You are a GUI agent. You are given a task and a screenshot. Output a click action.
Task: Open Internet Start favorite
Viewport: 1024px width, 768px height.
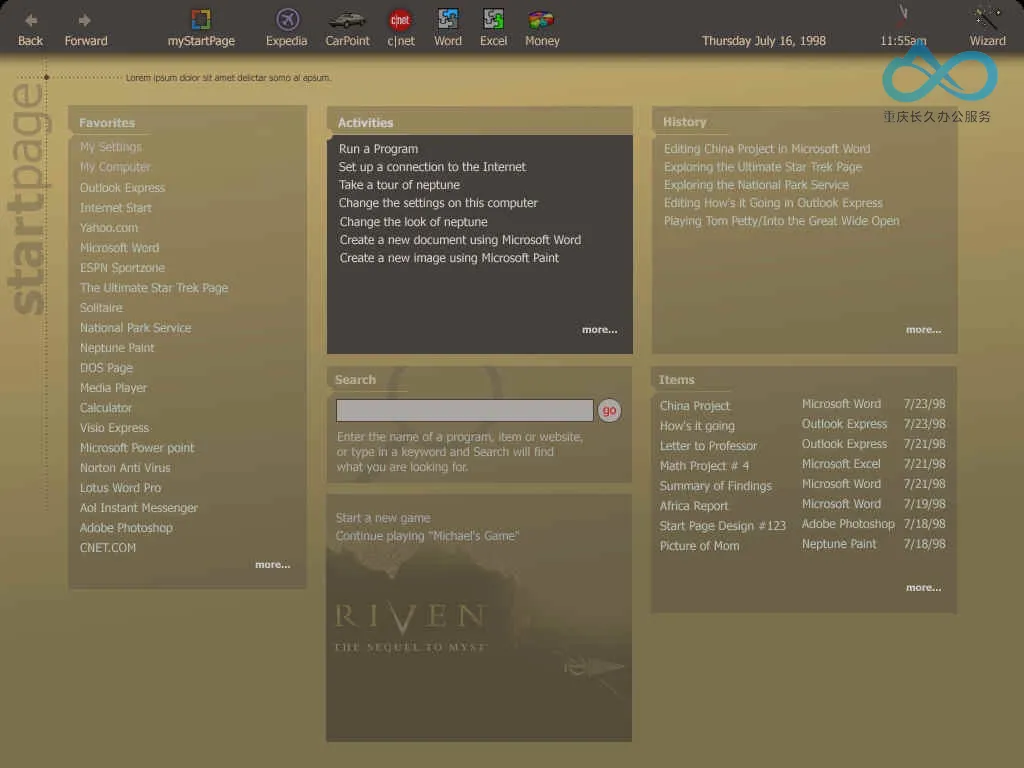coord(116,208)
